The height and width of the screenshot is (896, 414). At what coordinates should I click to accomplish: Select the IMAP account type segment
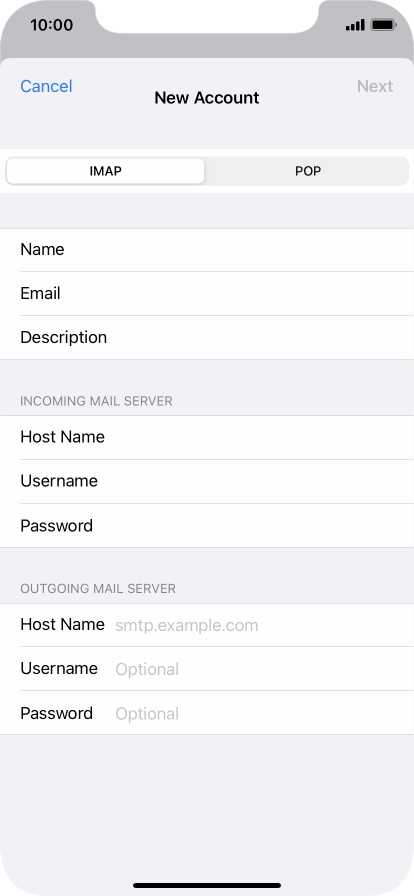(106, 171)
